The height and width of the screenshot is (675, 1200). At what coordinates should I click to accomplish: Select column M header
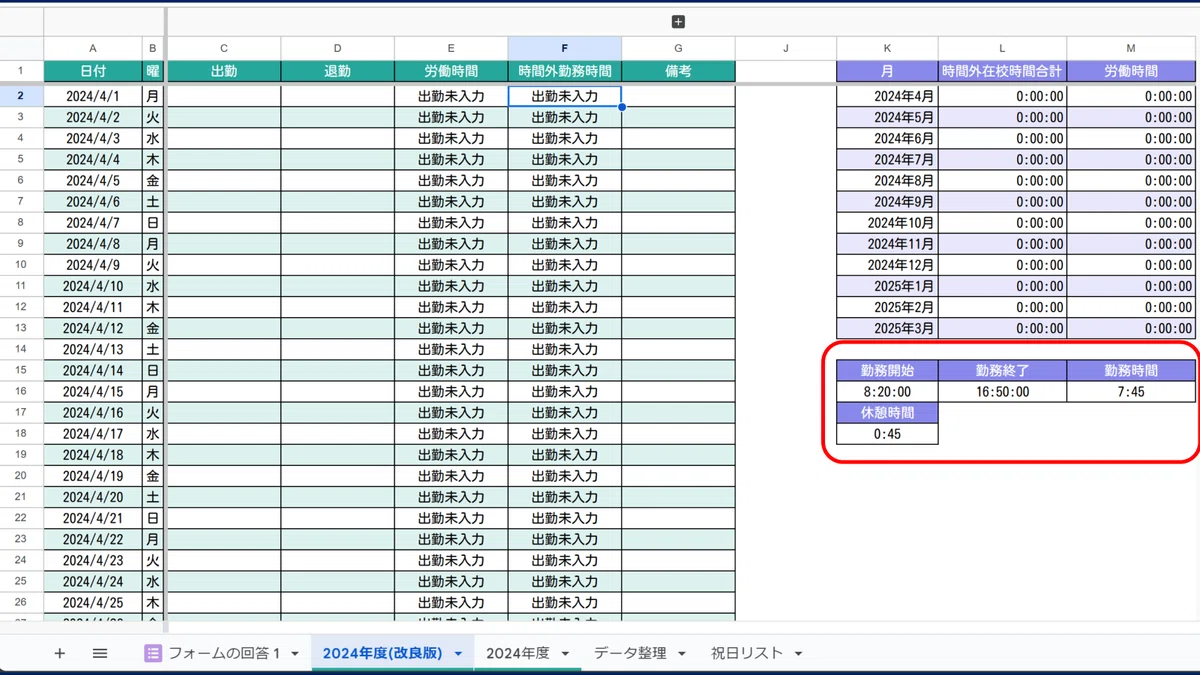click(1131, 48)
